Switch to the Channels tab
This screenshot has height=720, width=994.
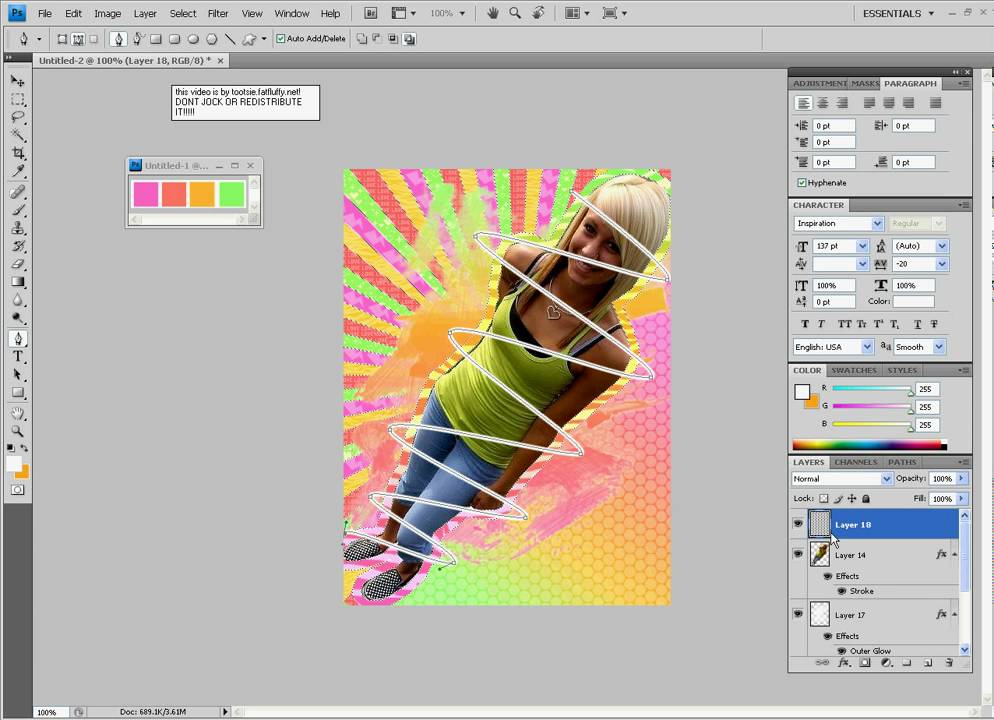[855, 462]
